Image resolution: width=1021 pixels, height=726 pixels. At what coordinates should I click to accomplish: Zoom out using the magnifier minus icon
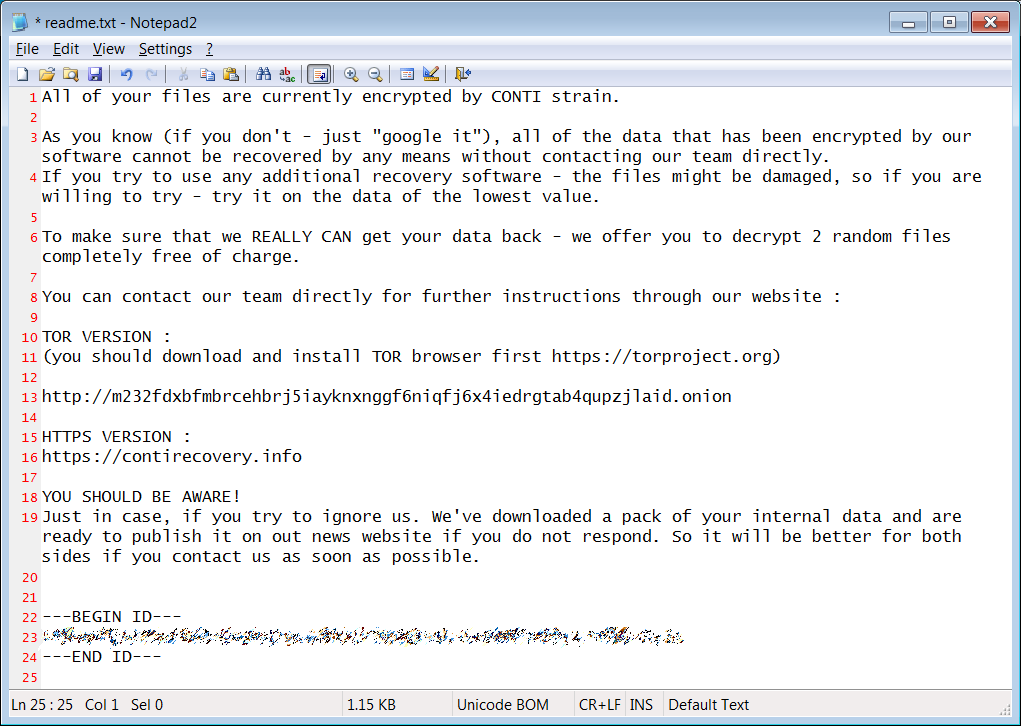click(x=375, y=74)
